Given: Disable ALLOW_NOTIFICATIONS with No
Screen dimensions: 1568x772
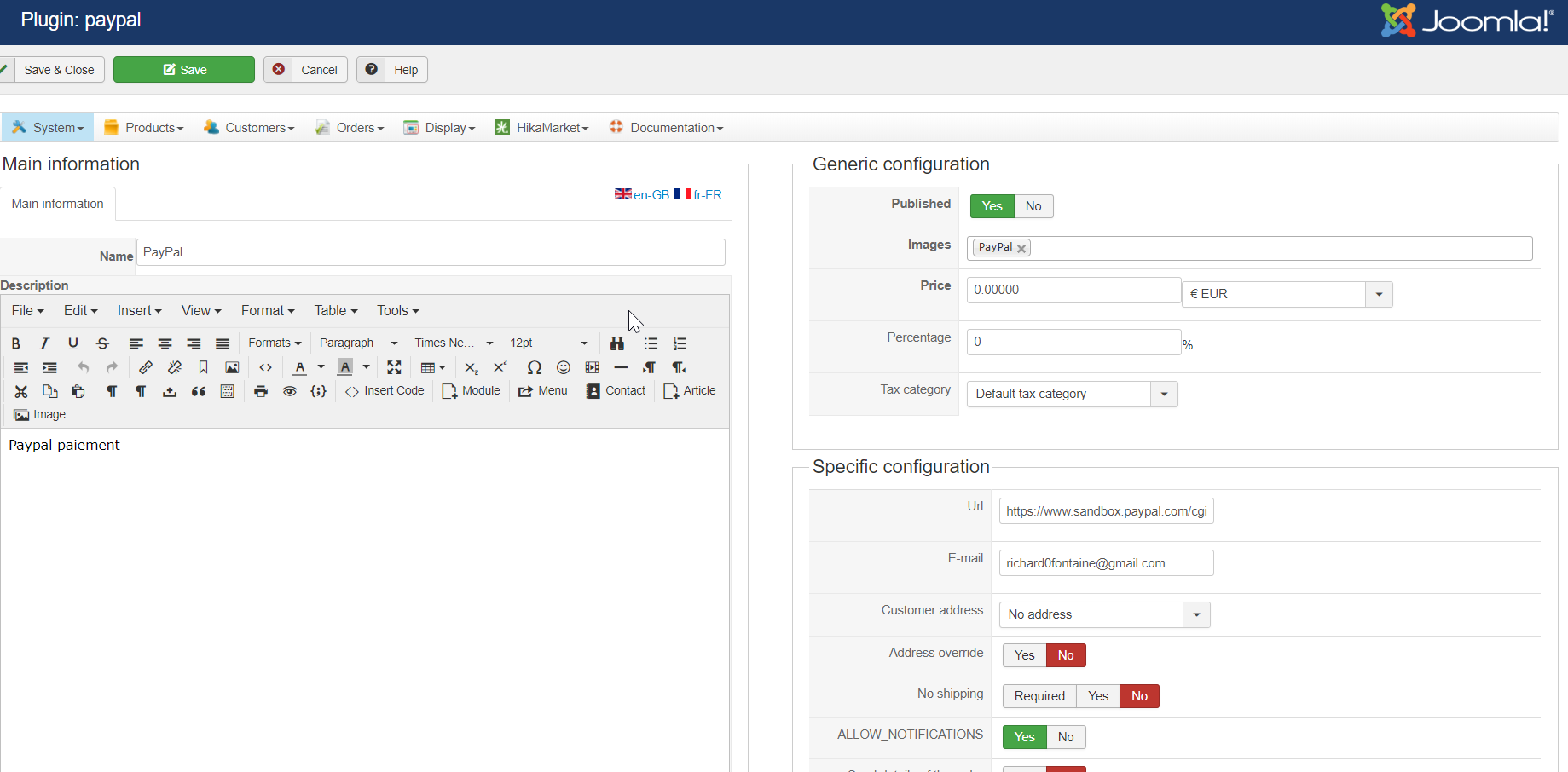Looking at the screenshot, I should tap(1066, 737).
